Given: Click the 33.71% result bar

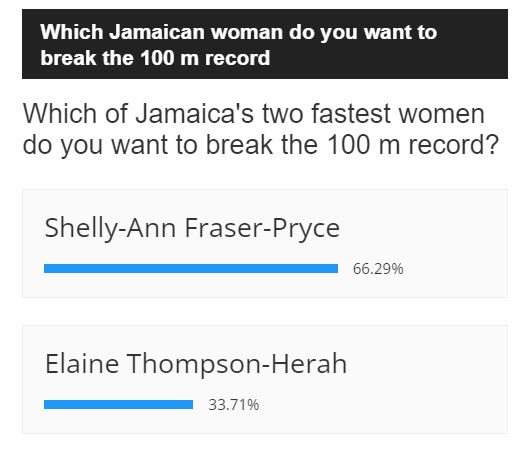Looking at the screenshot, I should click(118, 404).
